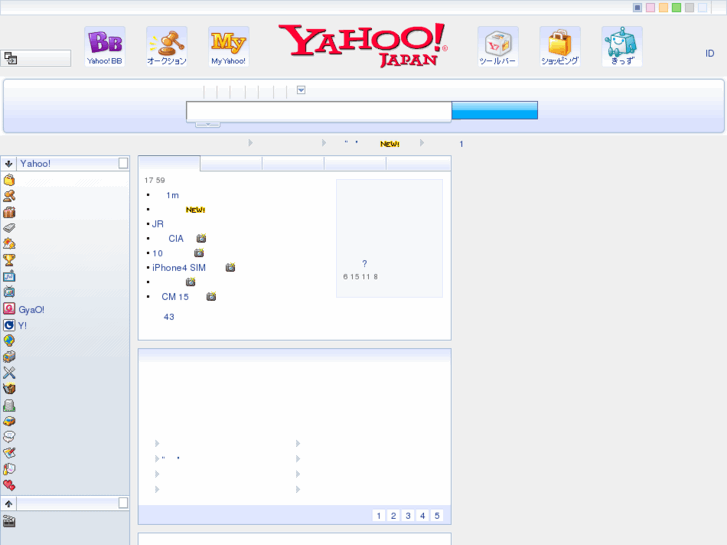Open the shopping bag icon in sidebar
This screenshot has height=545, width=727.
pyautogui.click(x=9, y=180)
